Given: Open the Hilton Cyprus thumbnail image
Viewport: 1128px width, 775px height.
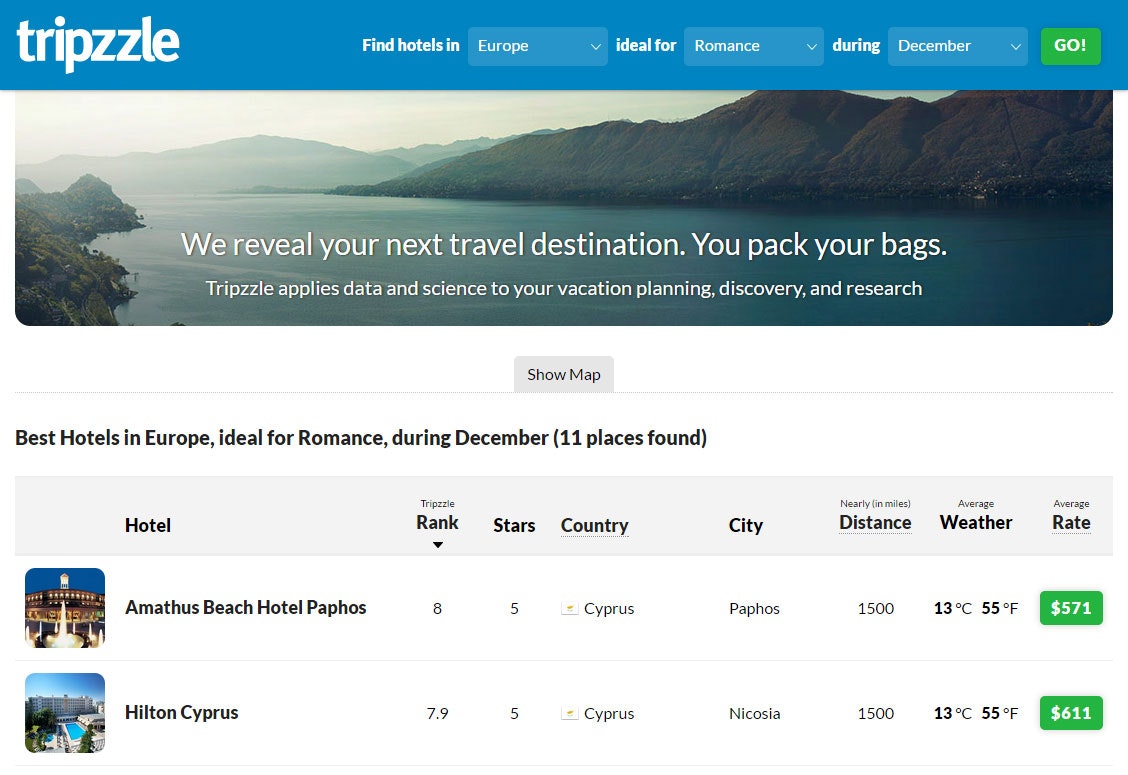Looking at the screenshot, I should point(65,713).
